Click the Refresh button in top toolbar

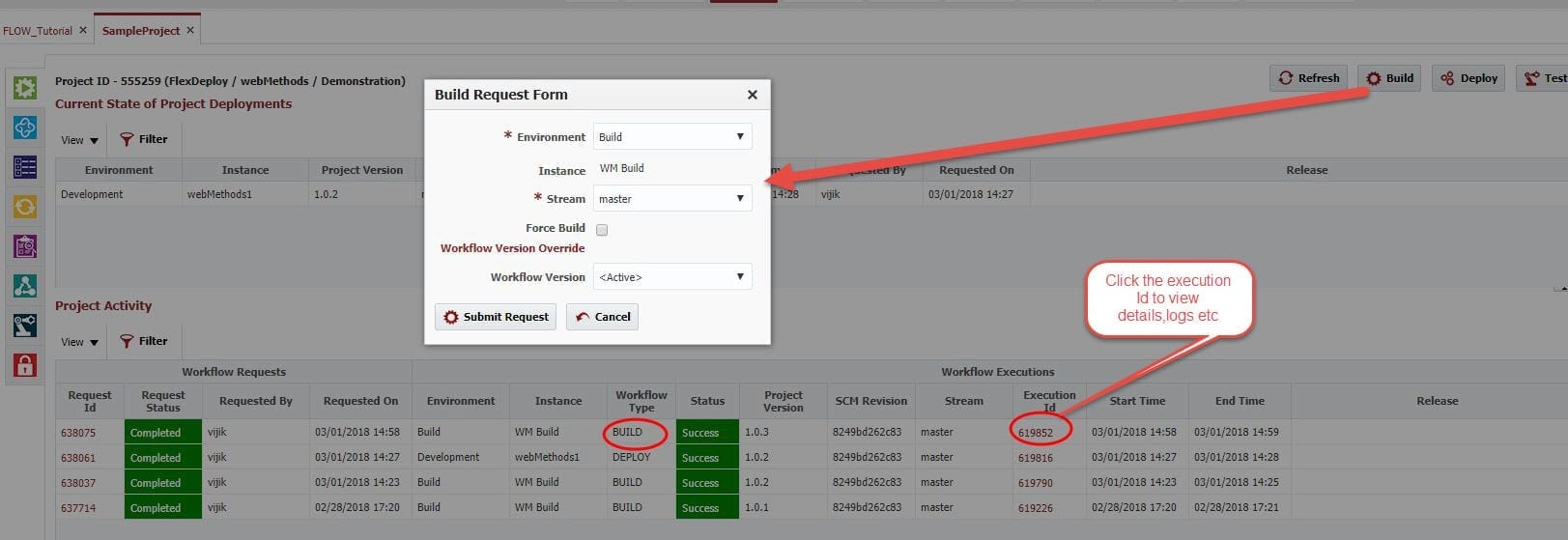click(1309, 78)
